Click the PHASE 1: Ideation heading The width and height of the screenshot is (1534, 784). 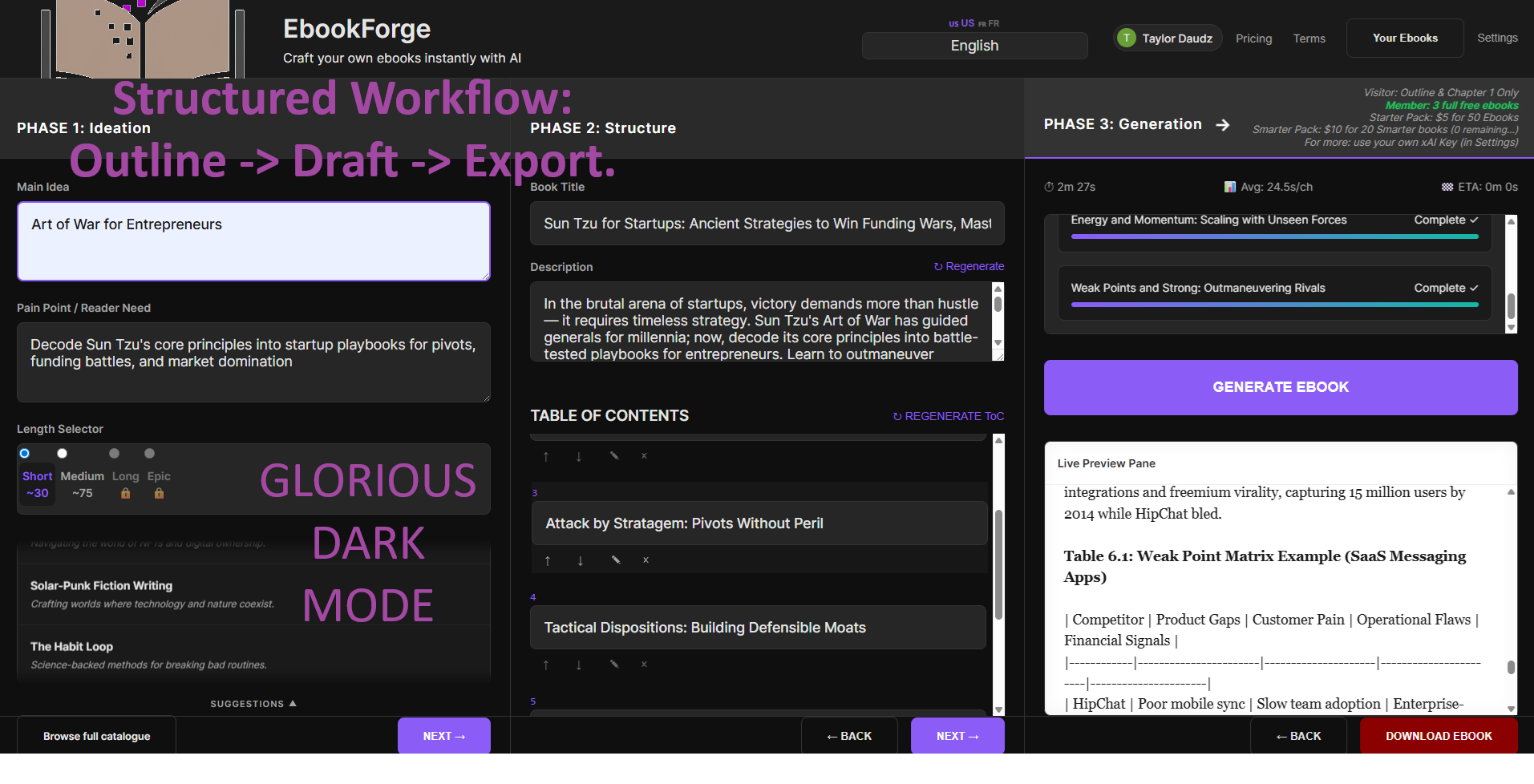[83, 128]
